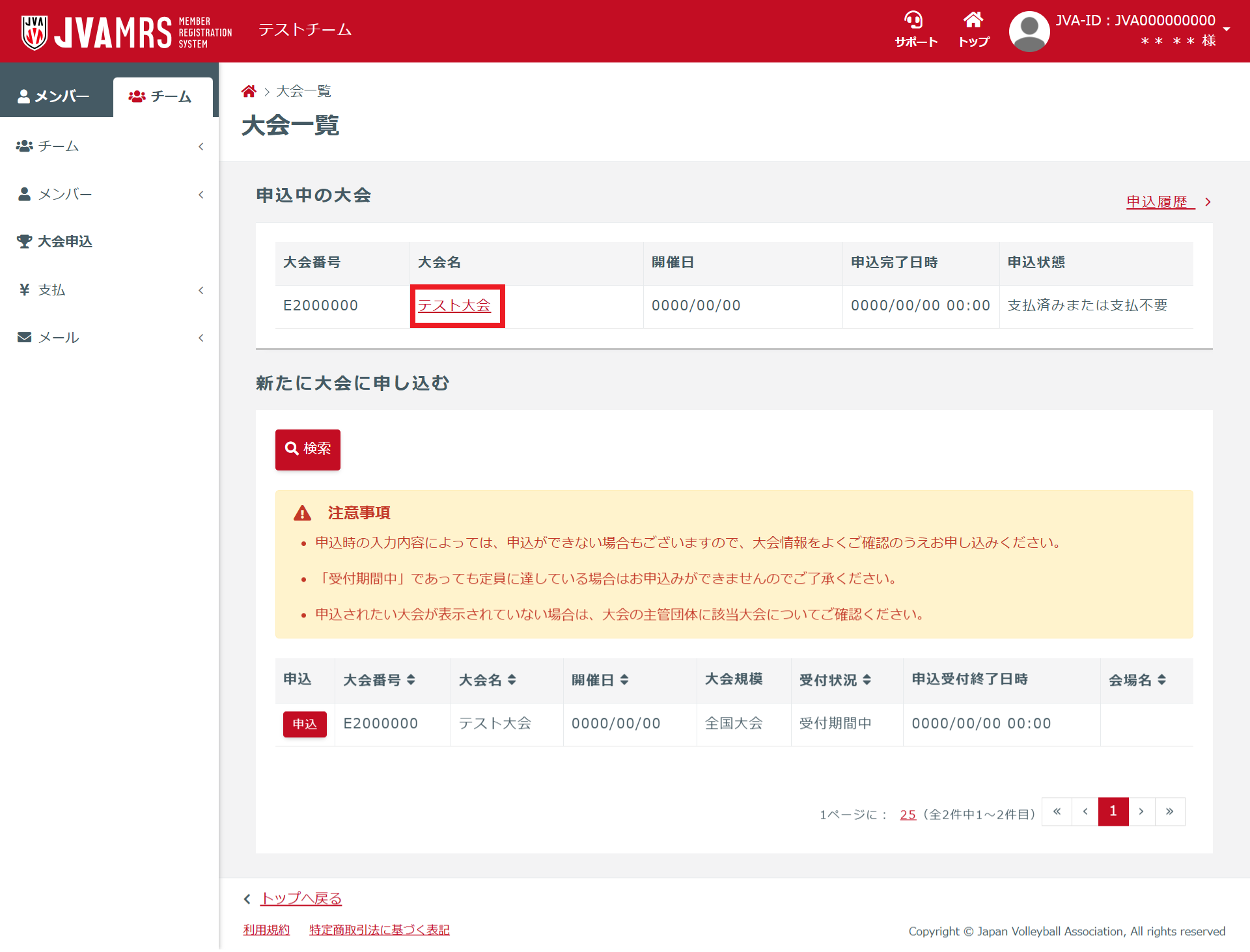Screen dimensions: 1250x952
Task: Click the 申込 button for E2000000
Action: [304, 724]
